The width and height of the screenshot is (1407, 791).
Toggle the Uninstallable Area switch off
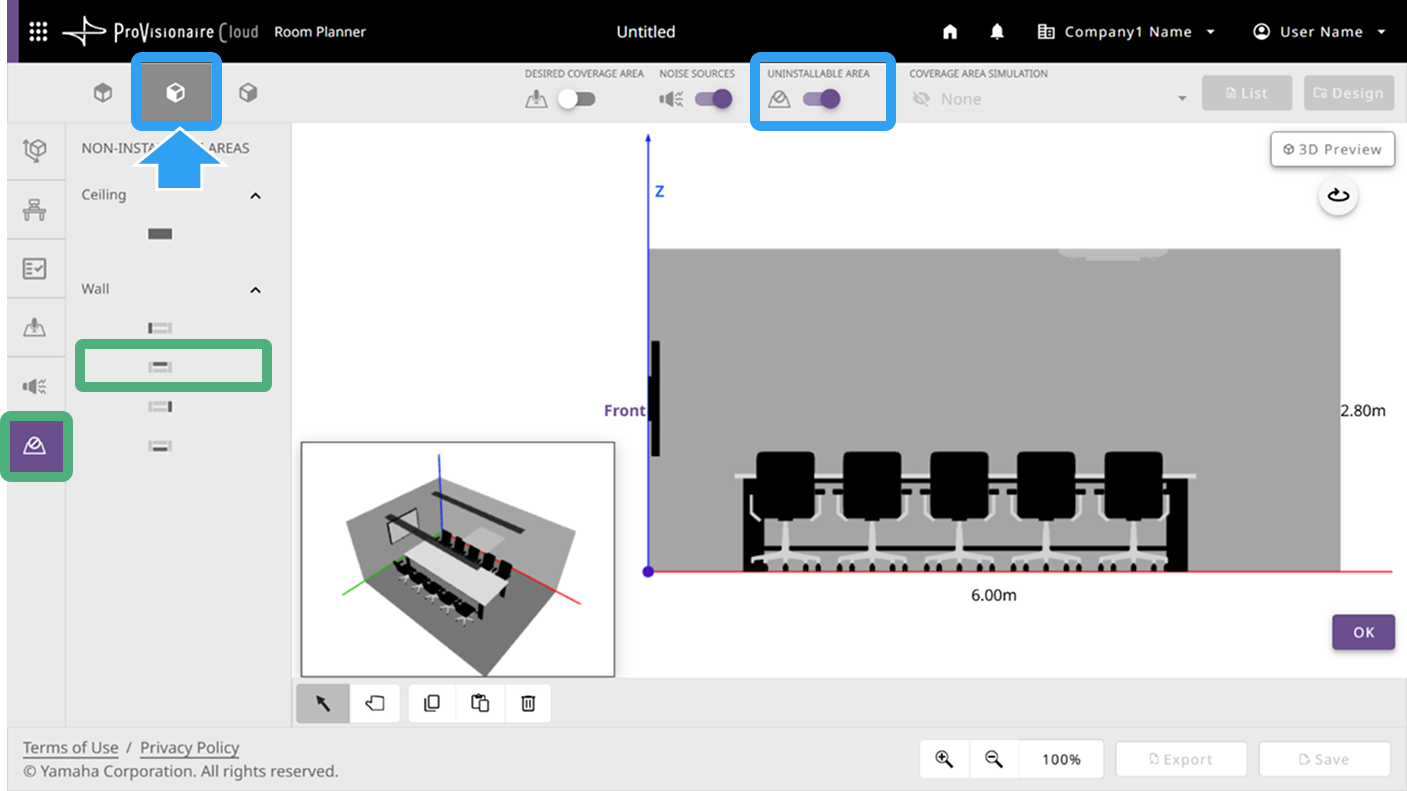click(x=821, y=99)
